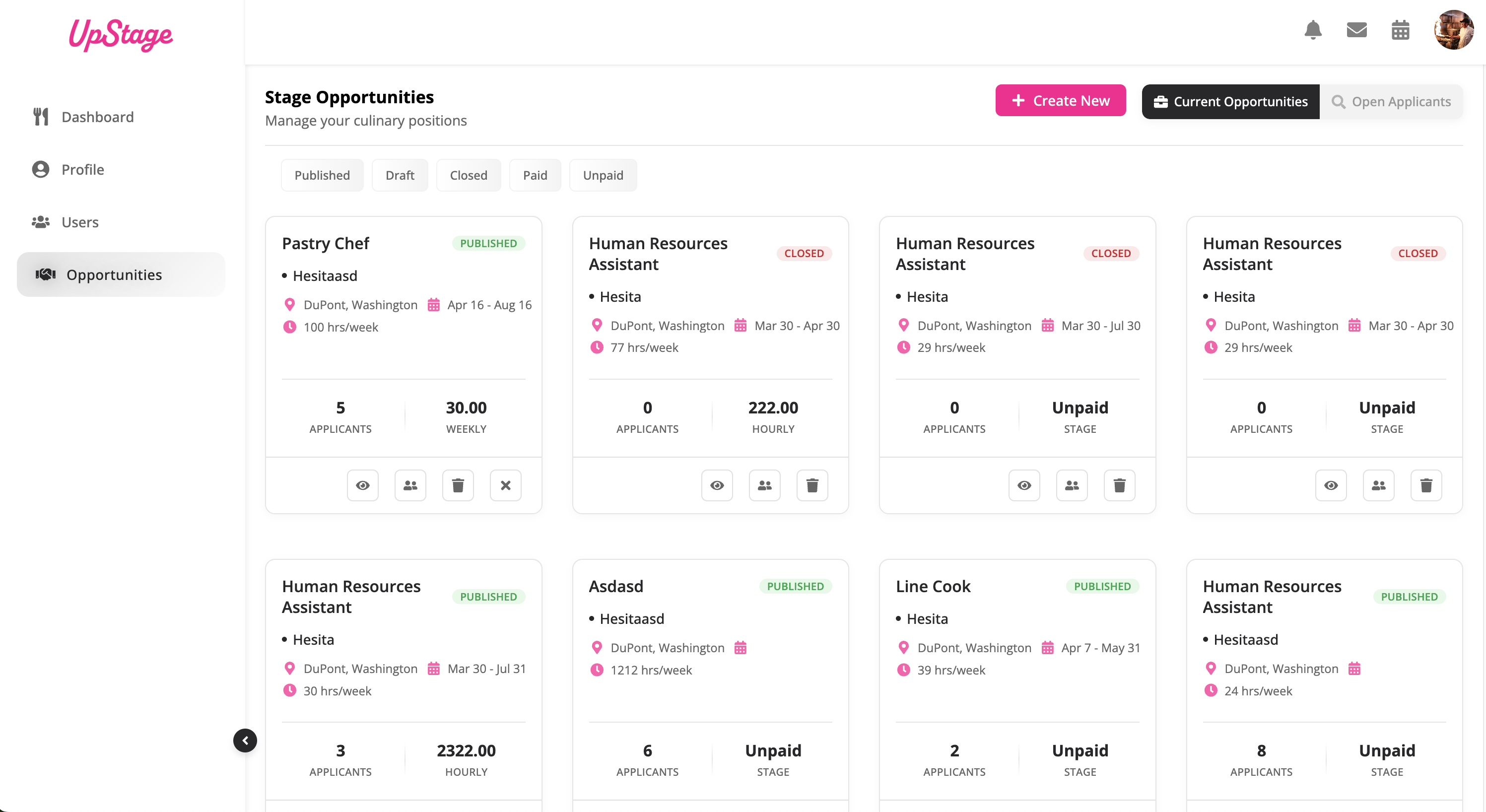Collapse the sidebar with the chevron button

pos(245,740)
